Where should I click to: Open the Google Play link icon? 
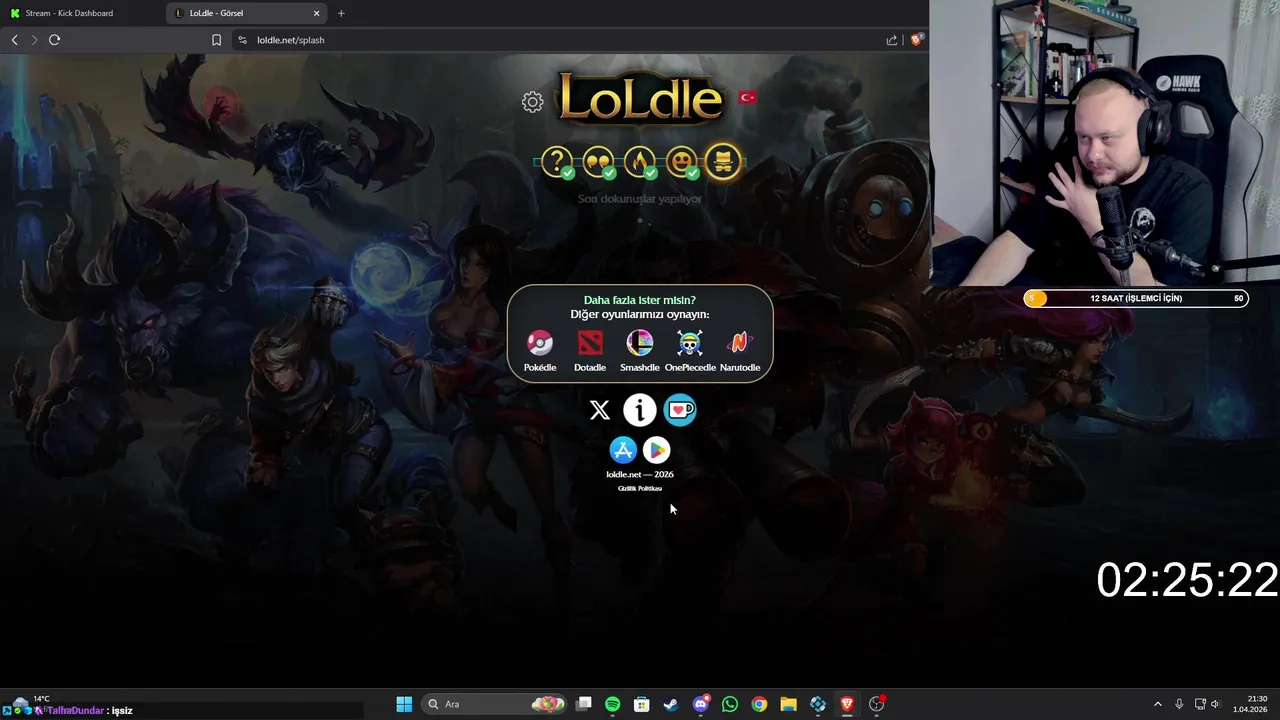(657, 450)
